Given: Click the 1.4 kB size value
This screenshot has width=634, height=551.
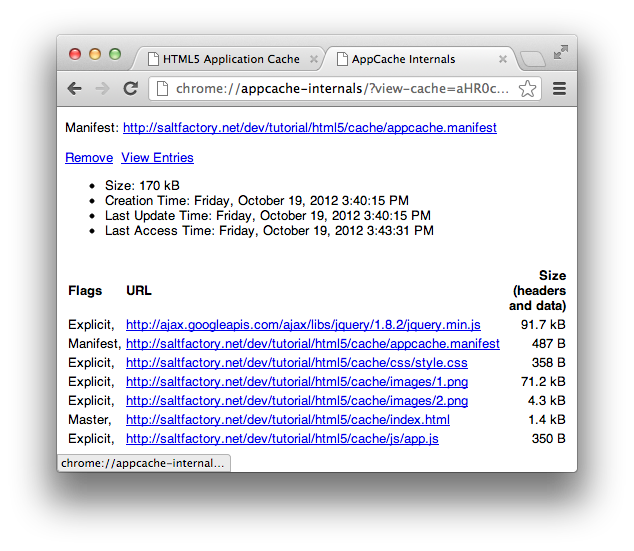Looking at the screenshot, I should pyautogui.click(x=547, y=420).
